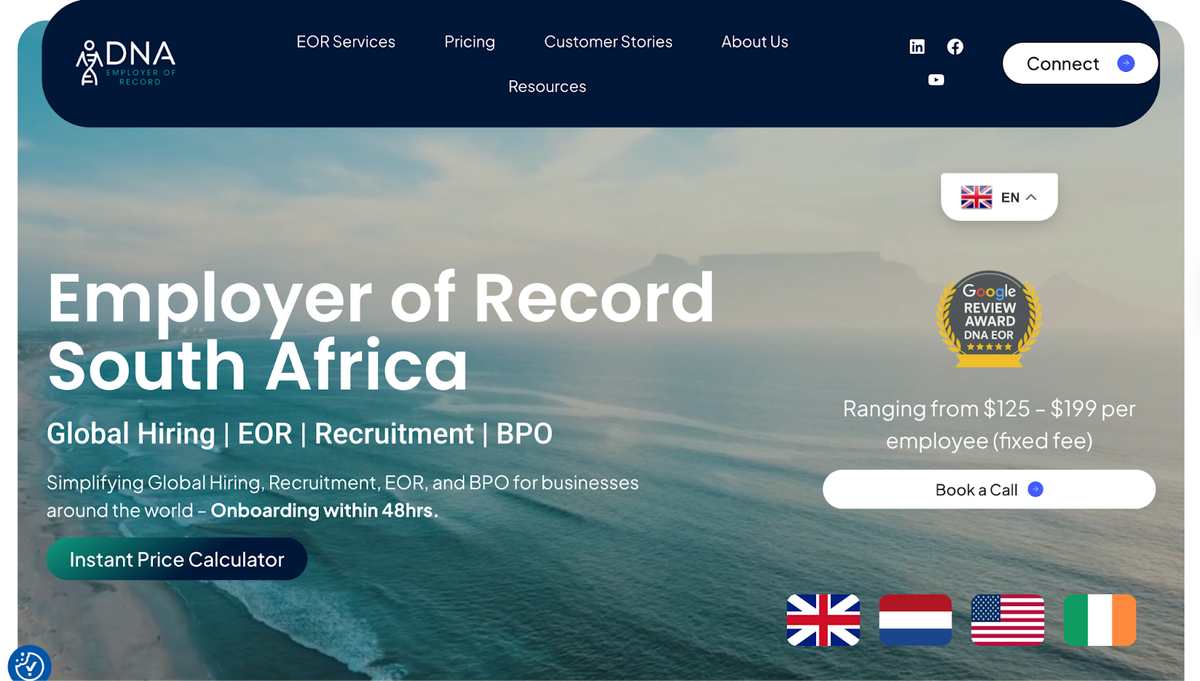The width and height of the screenshot is (1200, 681).
Task: Select the United States flag icon
Action: tap(1007, 620)
